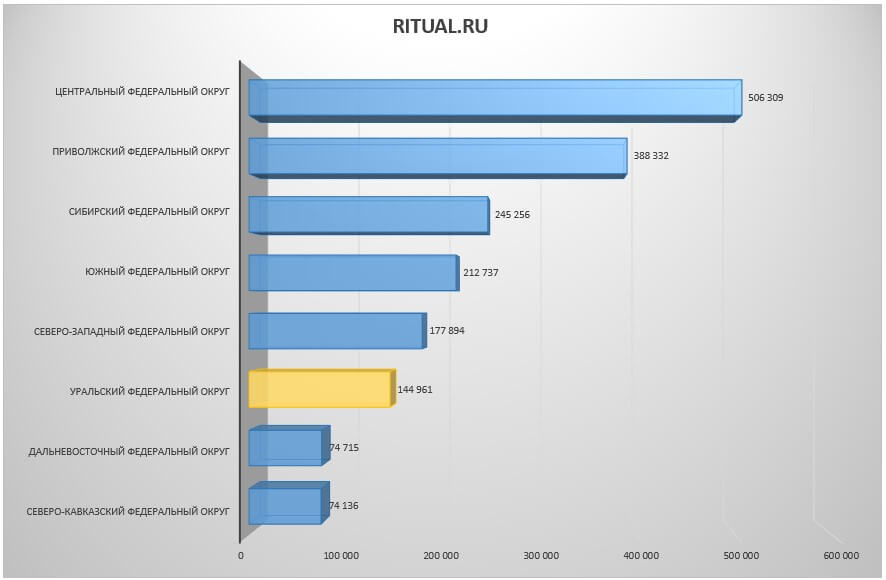This screenshot has width=886, height=580.
Task: Click the УРАЛЬСКИЙ ФЕДЕРАЛЬНЫЙ ОКРУГ axis label
Action: (150, 391)
